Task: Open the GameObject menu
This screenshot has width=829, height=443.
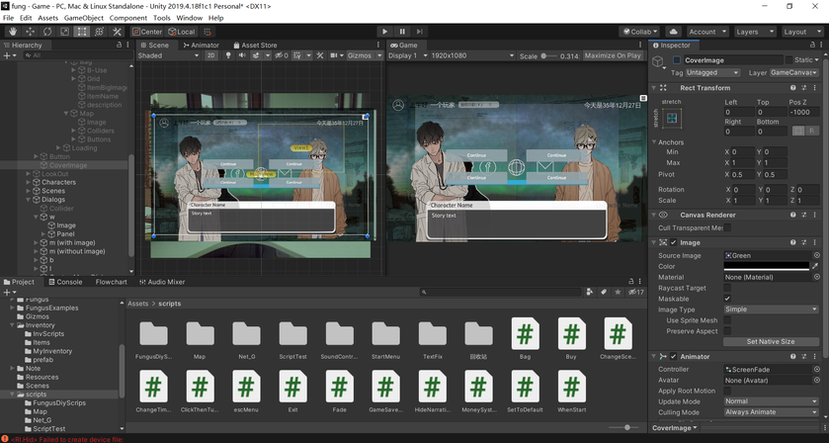Action: click(84, 17)
